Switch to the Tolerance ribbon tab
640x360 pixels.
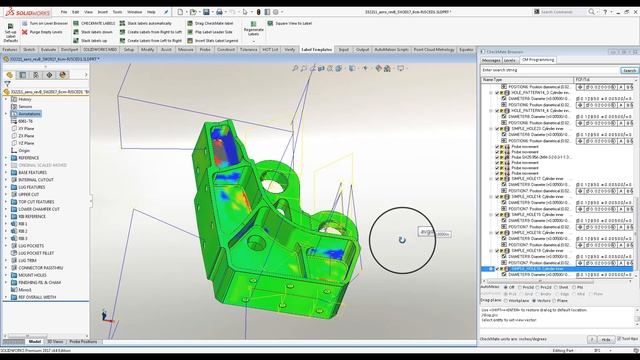248,49
